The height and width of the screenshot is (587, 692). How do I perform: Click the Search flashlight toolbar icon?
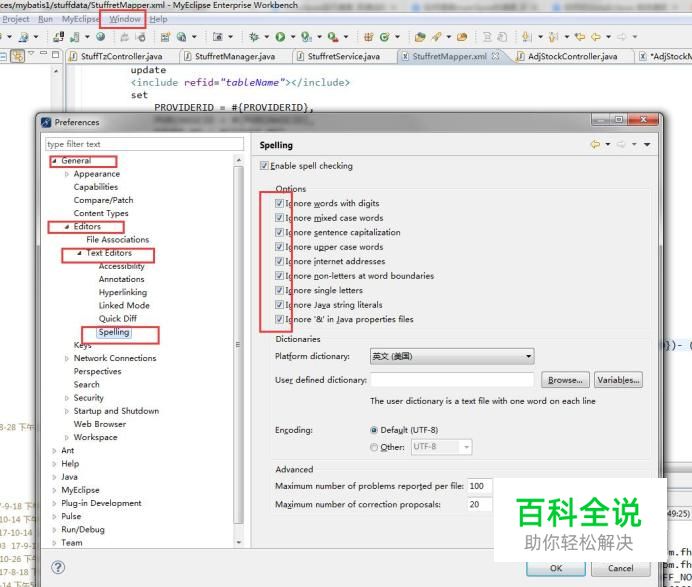click(x=436, y=37)
